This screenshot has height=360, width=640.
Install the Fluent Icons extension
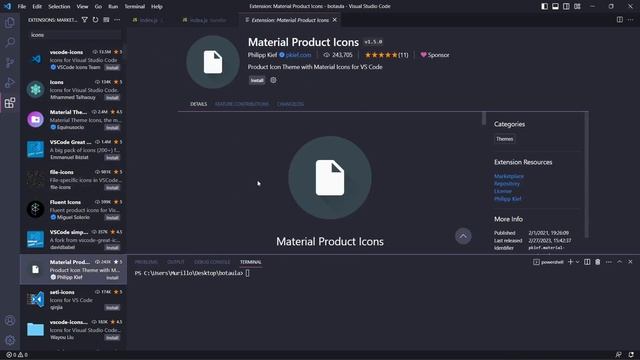(x=112, y=218)
